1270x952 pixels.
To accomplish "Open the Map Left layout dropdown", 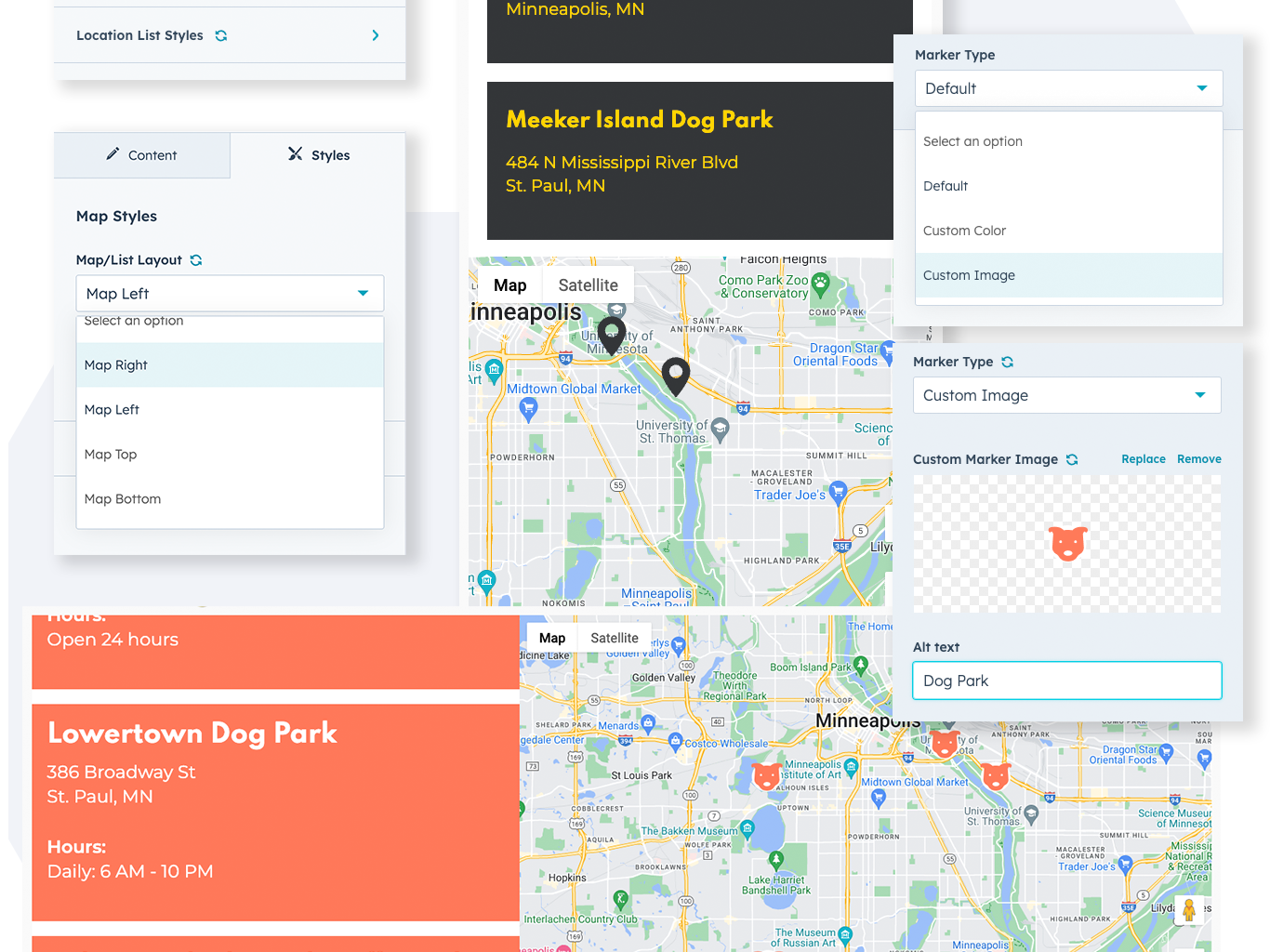I will (x=230, y=294).
